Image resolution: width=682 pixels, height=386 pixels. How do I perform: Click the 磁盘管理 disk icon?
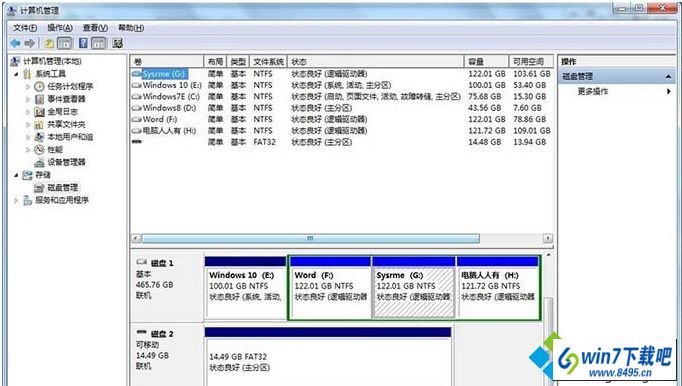(x=40, y=188)
